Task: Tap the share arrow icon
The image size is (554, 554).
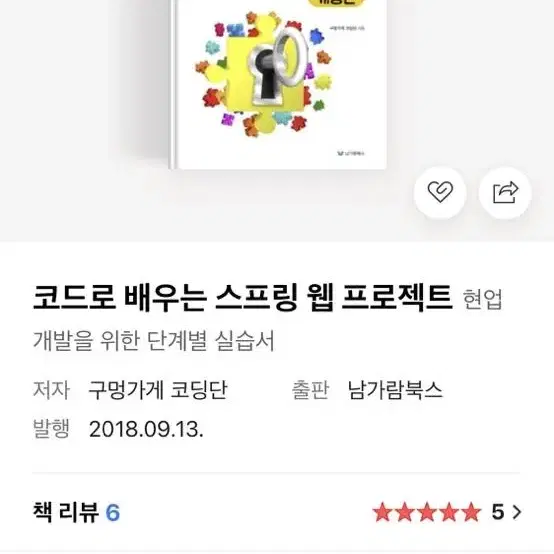Action: [x=505, y=193]
